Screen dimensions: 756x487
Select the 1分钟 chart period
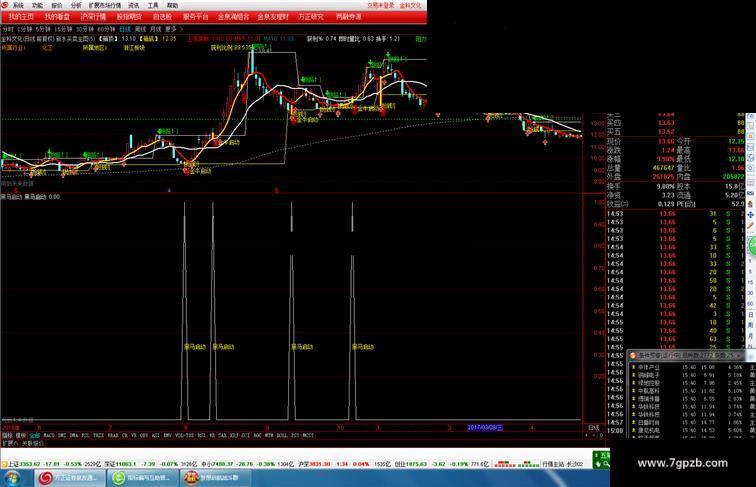(24, 29)
